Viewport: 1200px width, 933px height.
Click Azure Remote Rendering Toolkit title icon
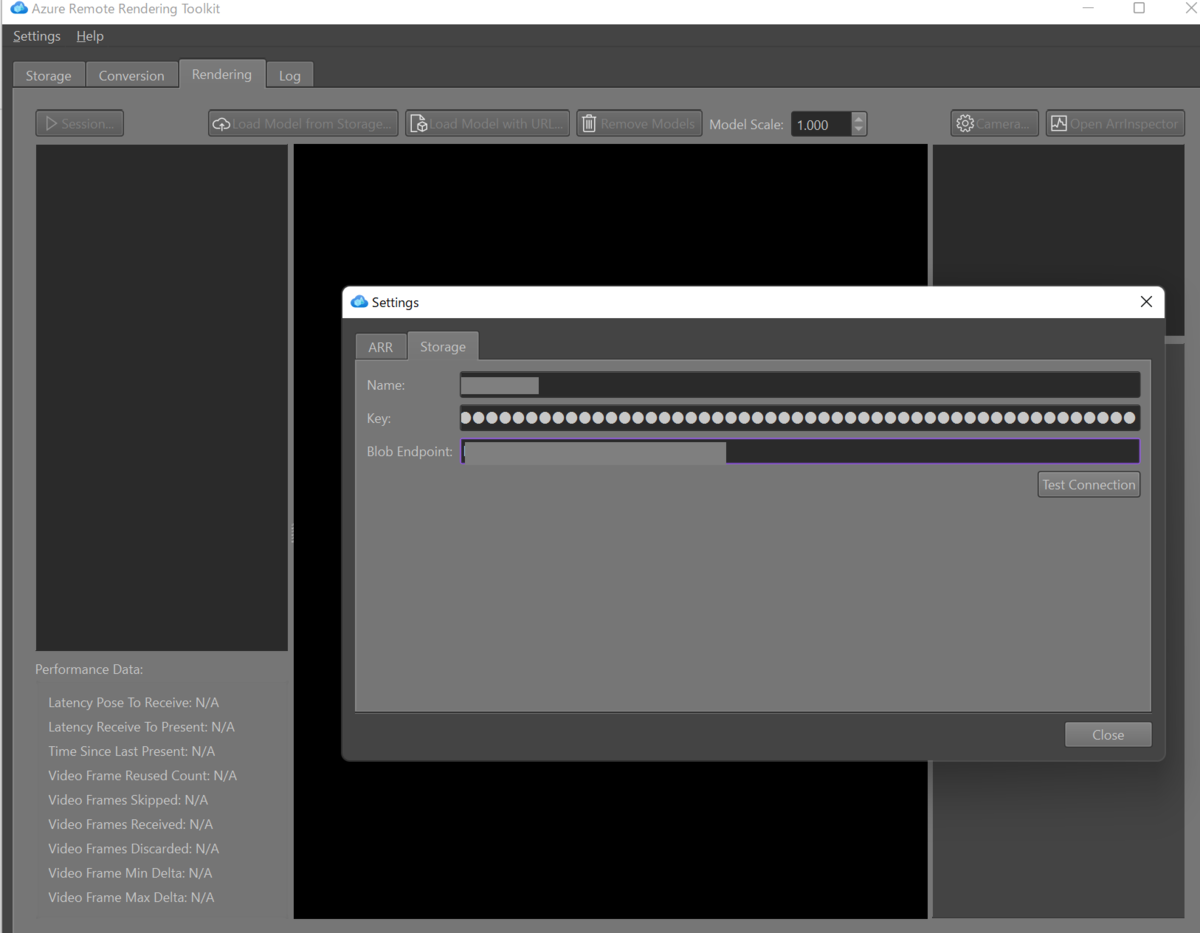point(18,8)
